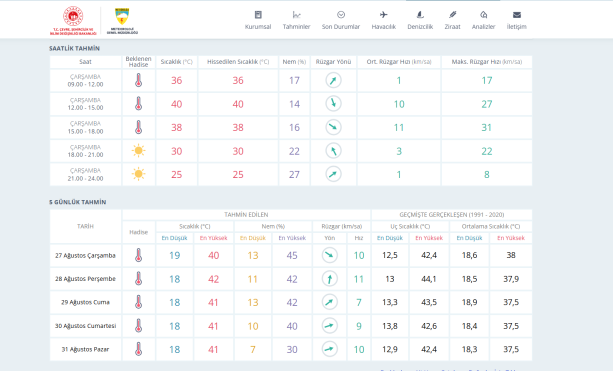Screen dimensions: 613x371
Task: Click thermometer icon for 29 Ağustos Cuma
Action: coord(138,302)
